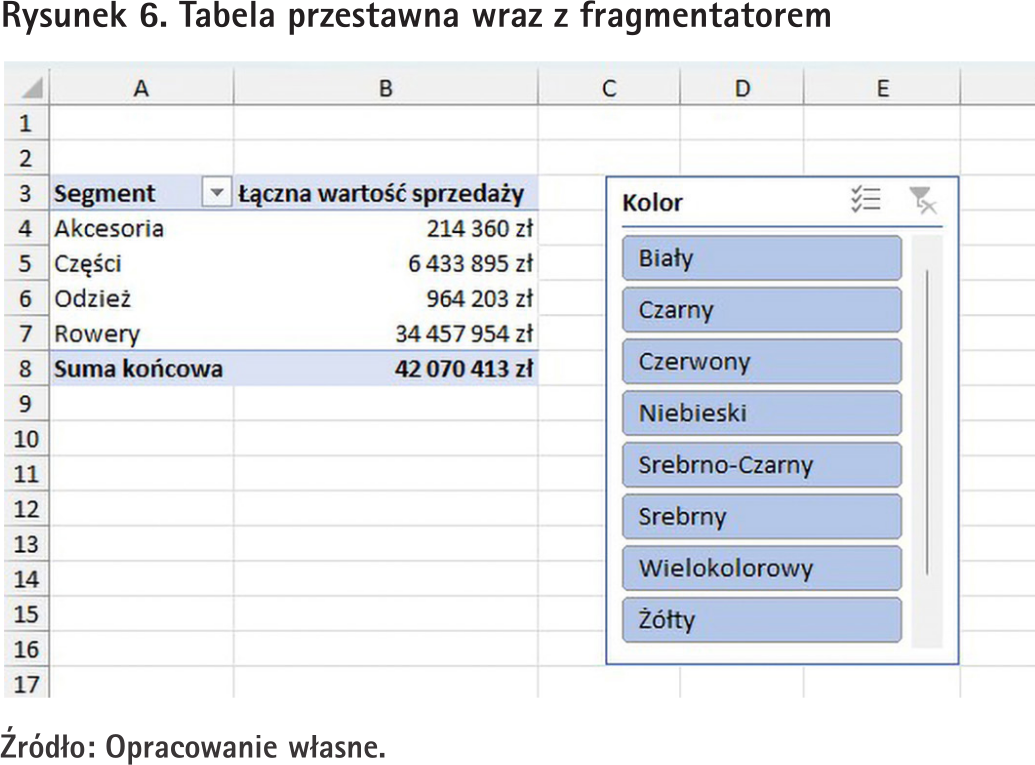Select row 8 header

25,369
